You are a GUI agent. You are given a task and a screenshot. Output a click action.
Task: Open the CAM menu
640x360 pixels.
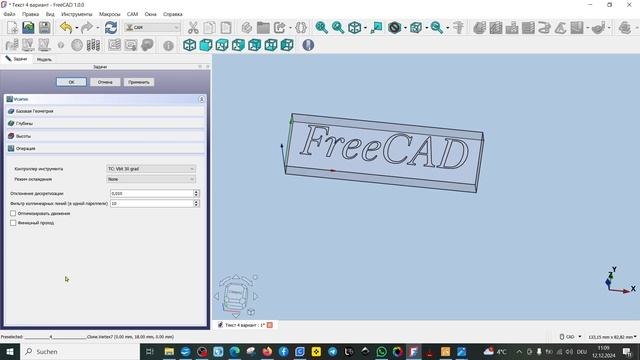click(132, 14)
